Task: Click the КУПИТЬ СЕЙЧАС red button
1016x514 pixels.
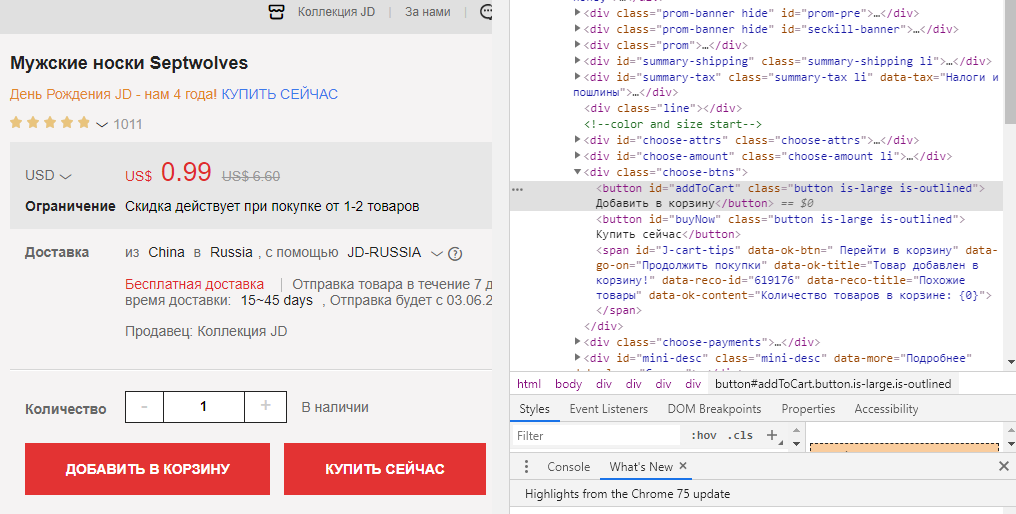Action: (x=385, y=469)
